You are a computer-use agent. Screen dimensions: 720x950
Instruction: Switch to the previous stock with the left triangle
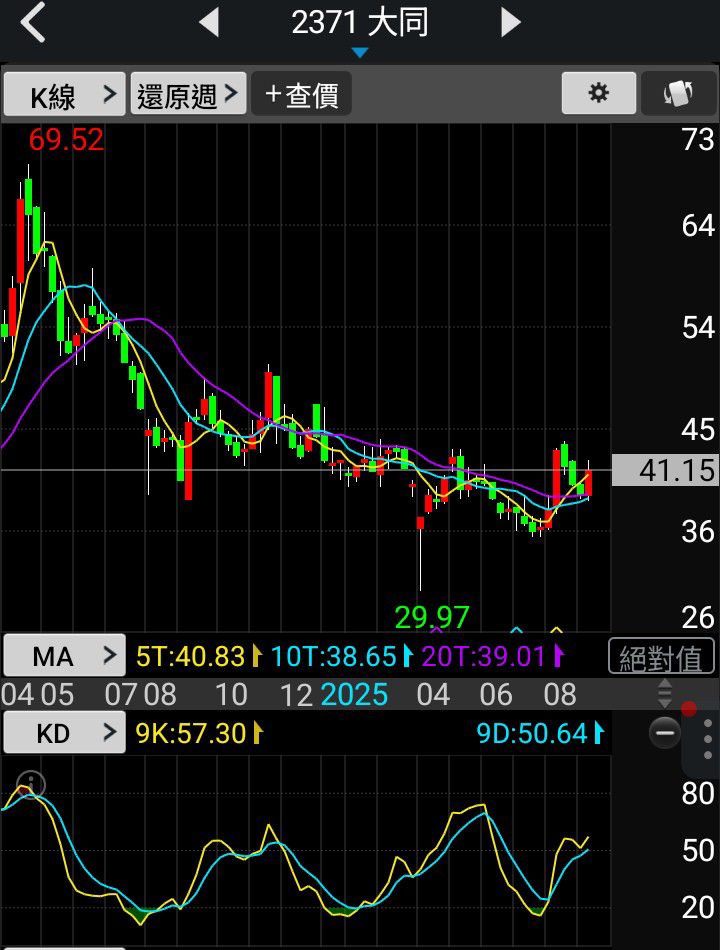click(x=209, y=23)
